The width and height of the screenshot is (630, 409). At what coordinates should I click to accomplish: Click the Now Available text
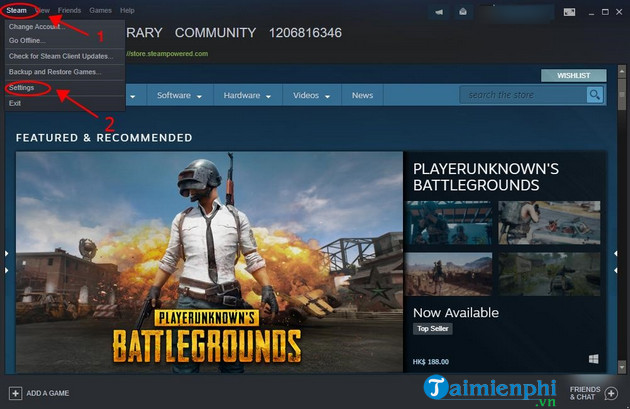[456, 313]
